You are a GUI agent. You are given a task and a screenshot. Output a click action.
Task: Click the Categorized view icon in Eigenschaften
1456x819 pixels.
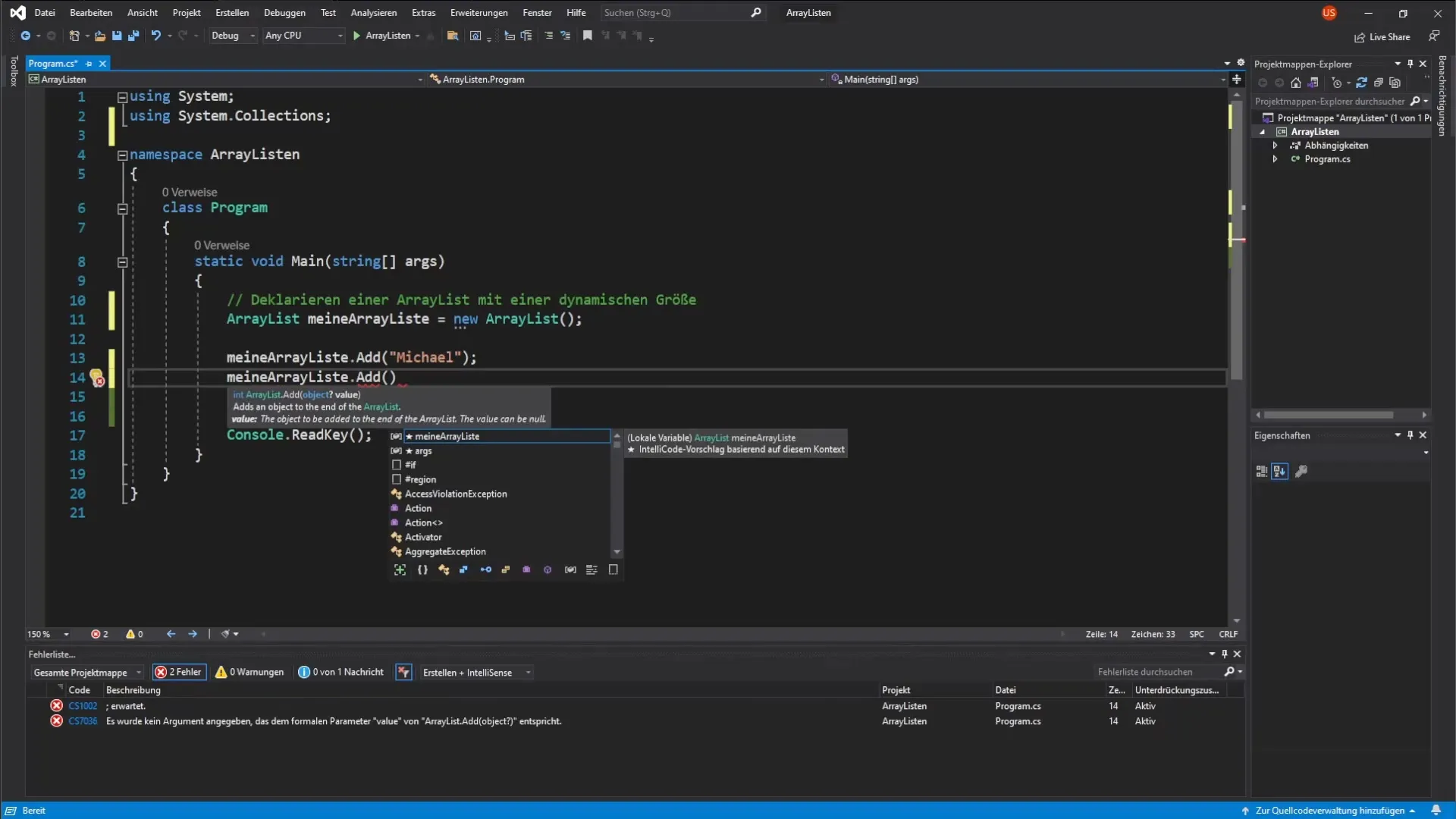point(1261,471)
